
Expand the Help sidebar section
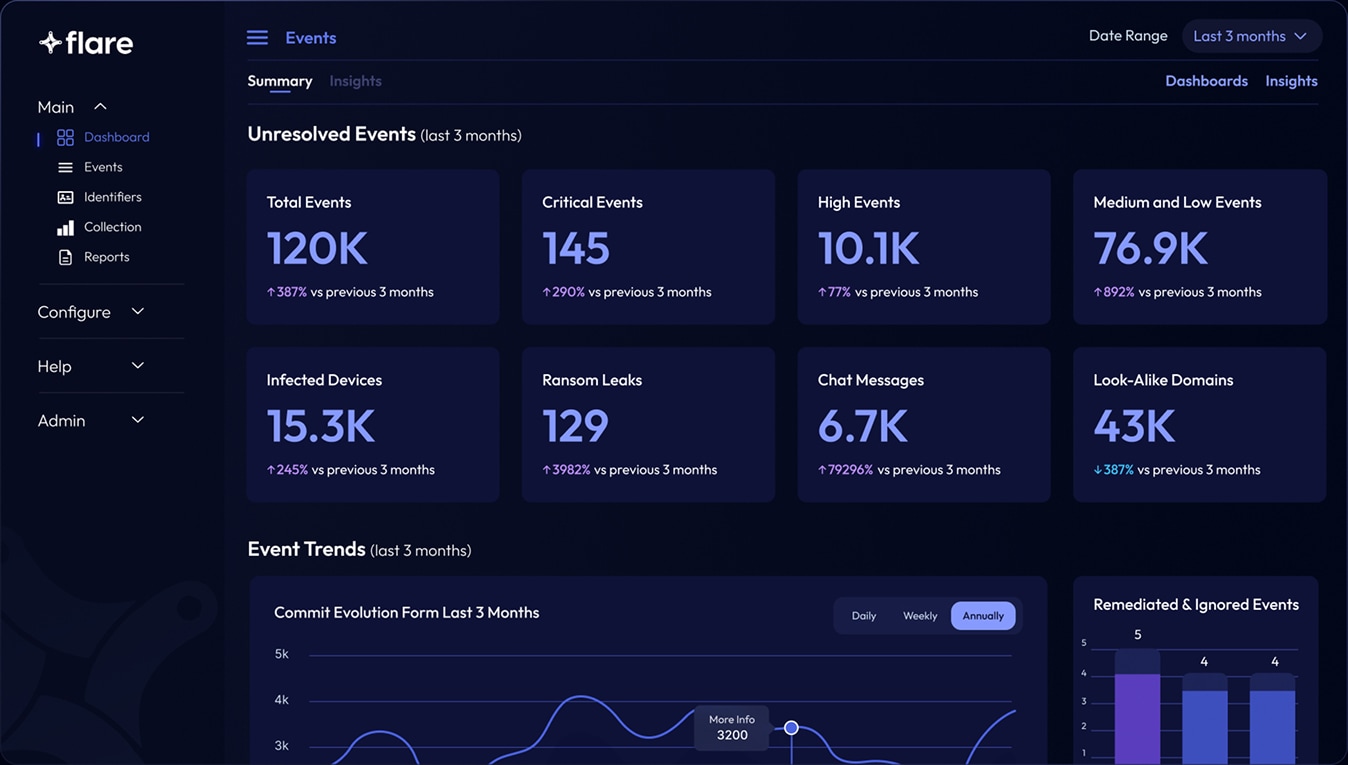tap(138, 366)
